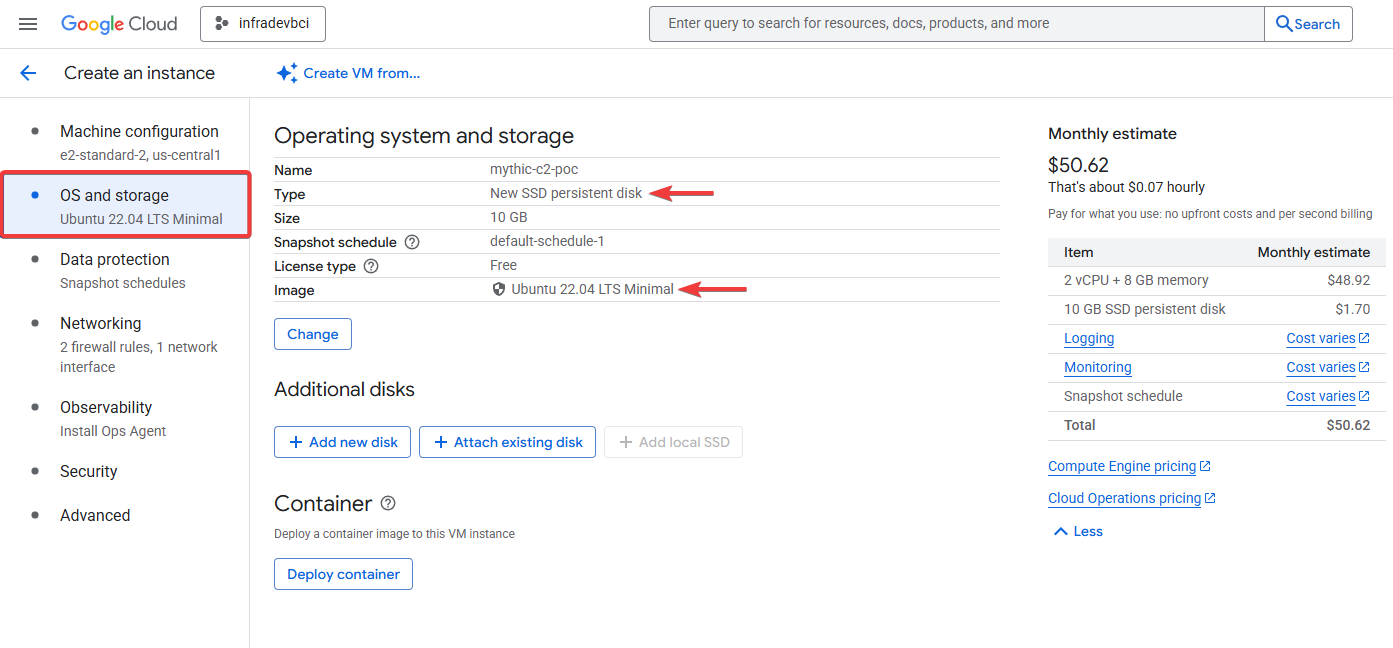The image size is (1393, 648).
Task: Click License type help icon
Action: (371, 266)
